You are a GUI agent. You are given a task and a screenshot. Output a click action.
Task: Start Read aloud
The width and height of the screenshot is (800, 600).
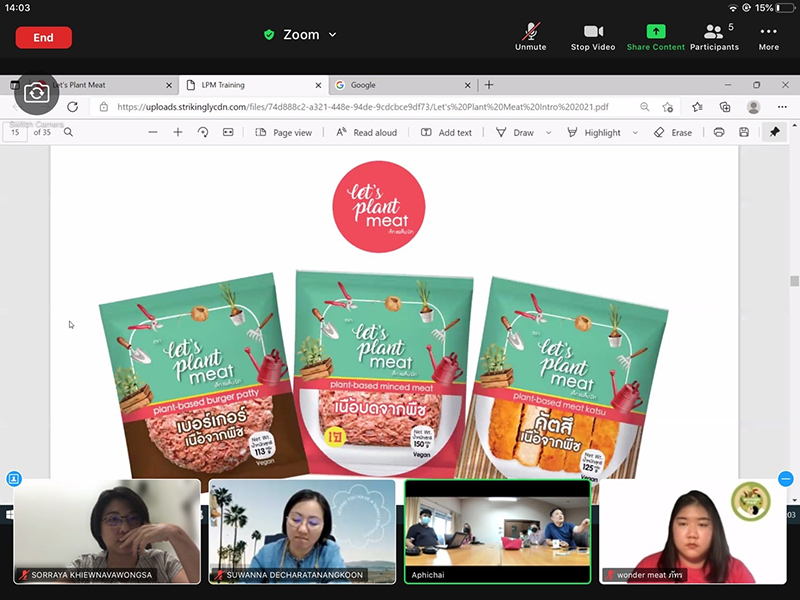click(x=366, y=133)
